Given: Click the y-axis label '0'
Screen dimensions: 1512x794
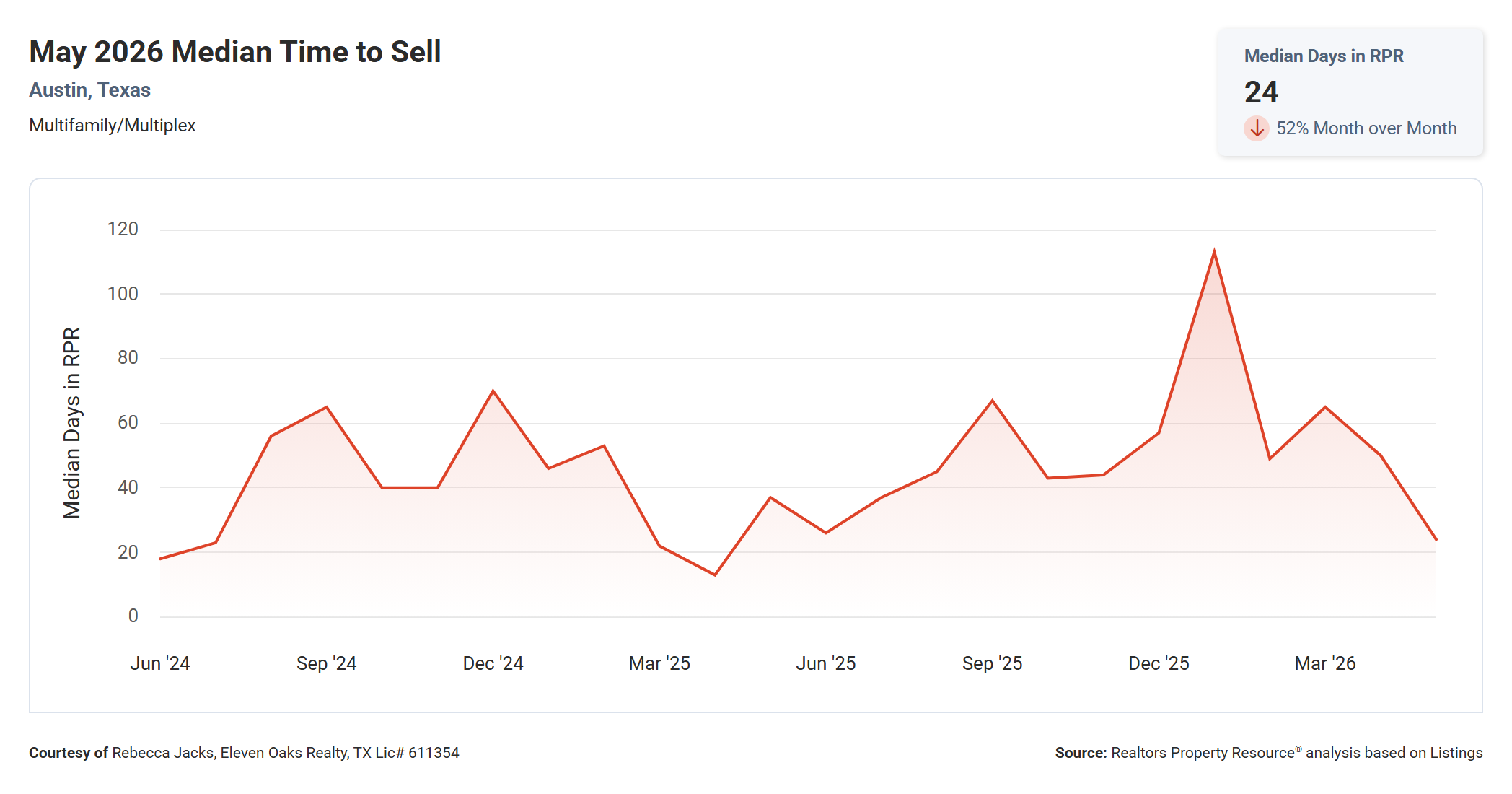Looking at the screenshot, I should tap(133, 616).
